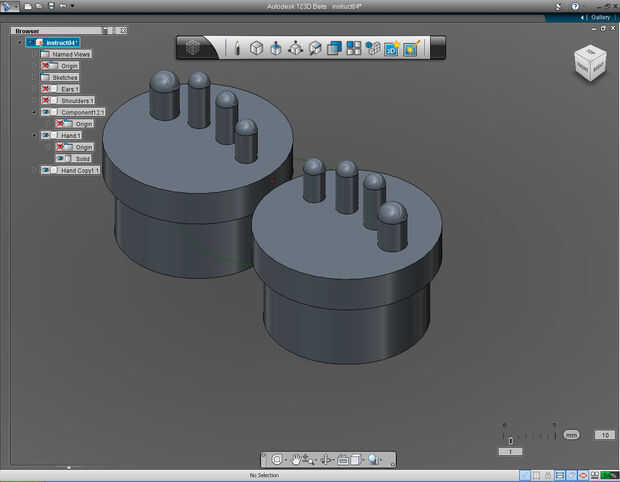This screenshot has height=482, width=620.
Task: Select the Primitives box tool
Action: tap(256, 48)
